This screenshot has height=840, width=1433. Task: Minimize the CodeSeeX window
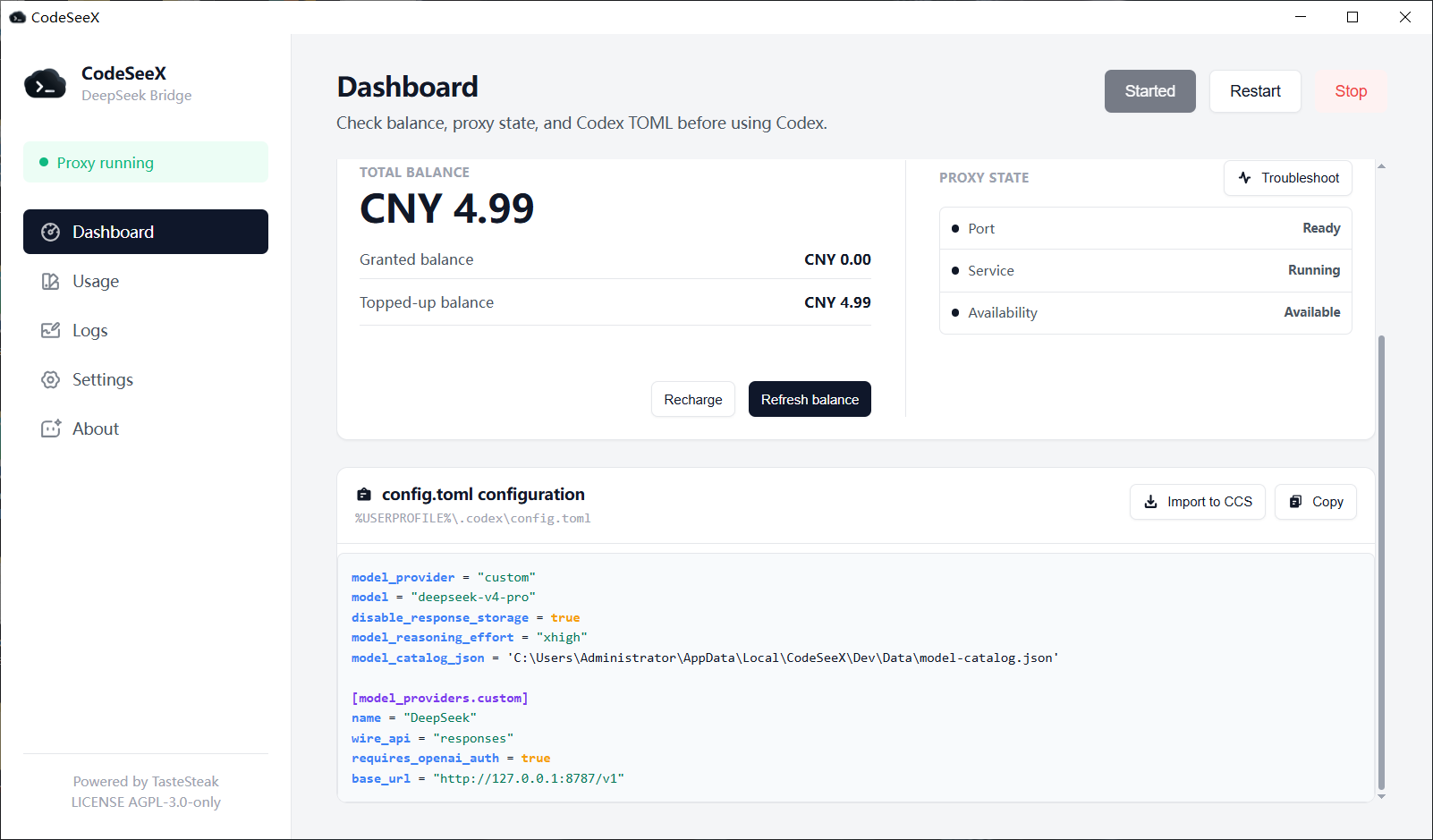(x=1301, y=17)
